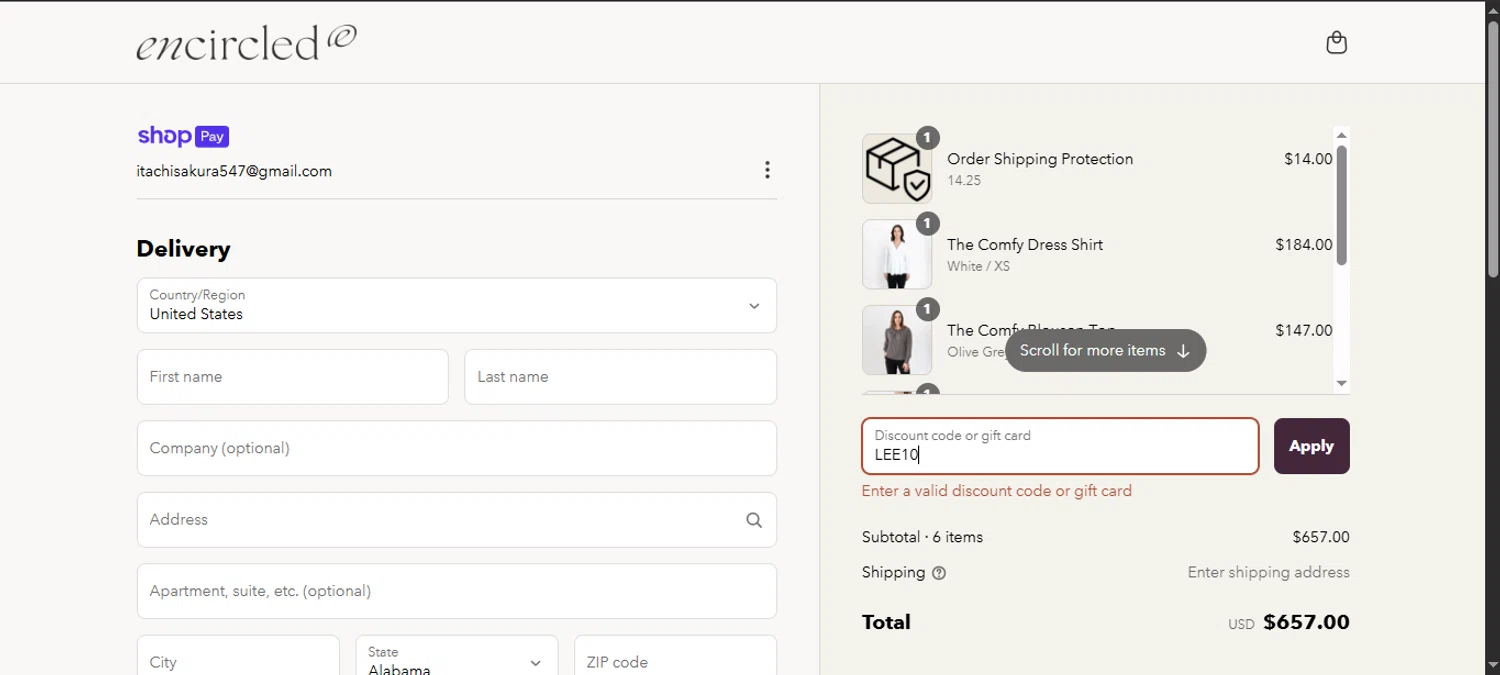Click the Order Shipping Protection thumbnail
Screen dimensions: 1500x675
(897, 169)
